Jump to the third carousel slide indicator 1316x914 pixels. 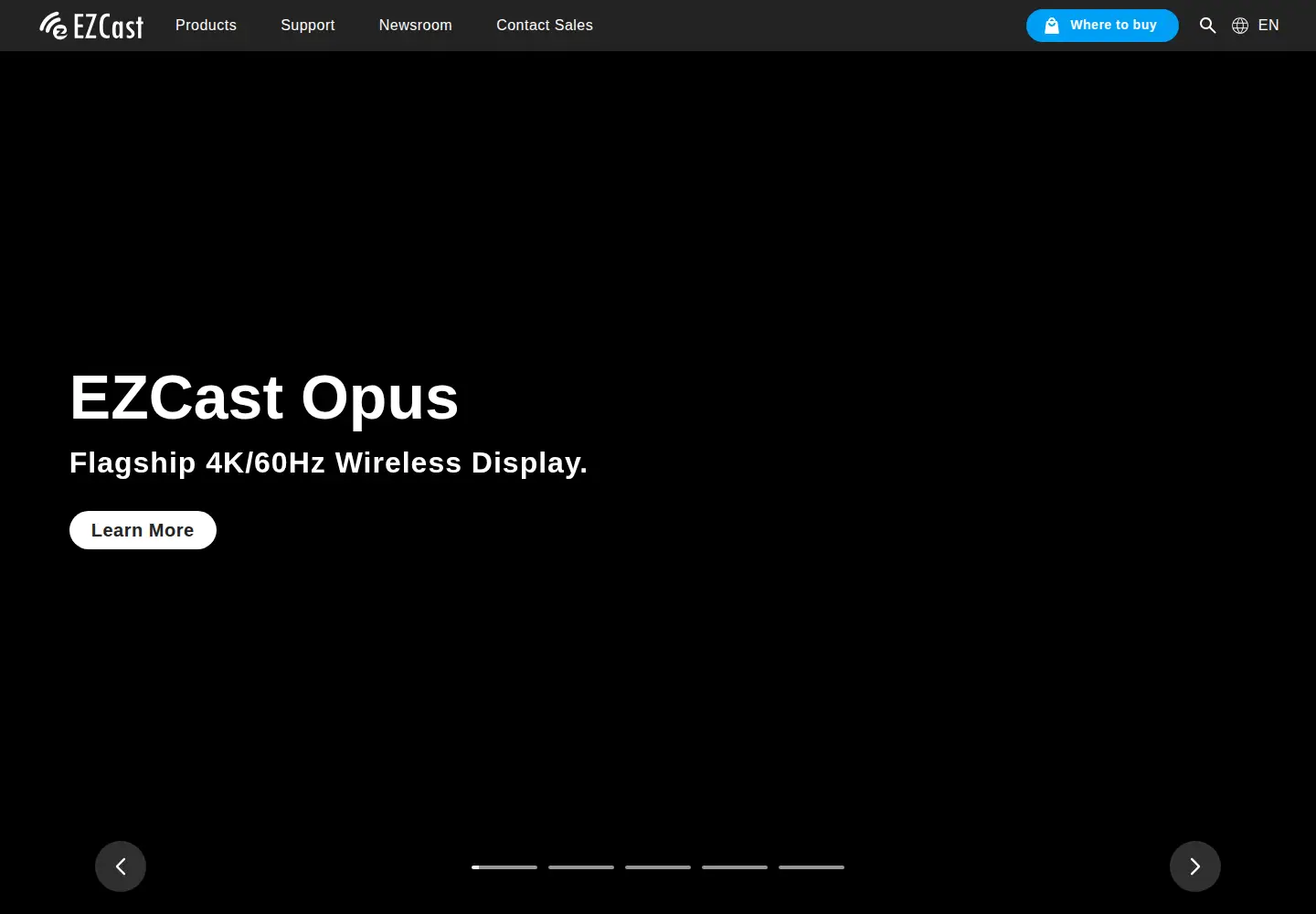(658, 867)
